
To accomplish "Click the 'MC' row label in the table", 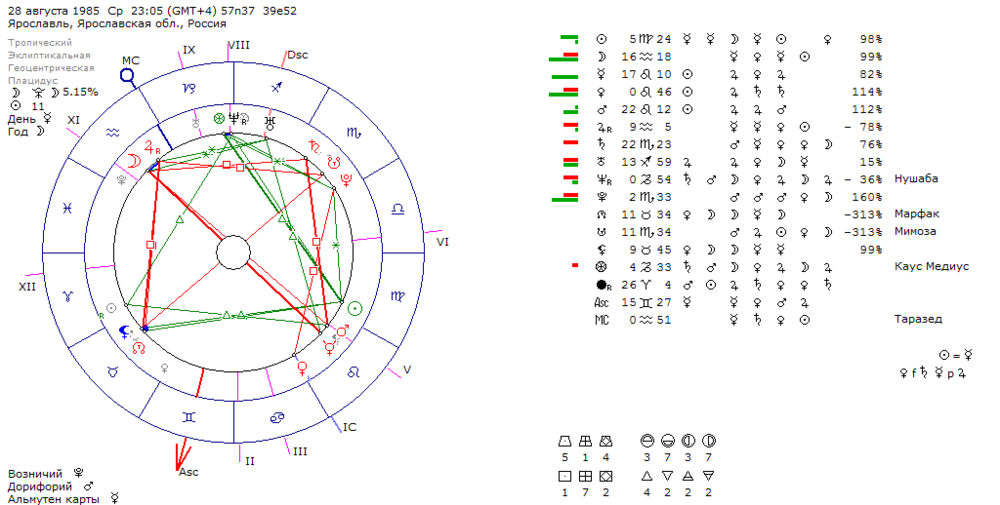I will 601,320.
